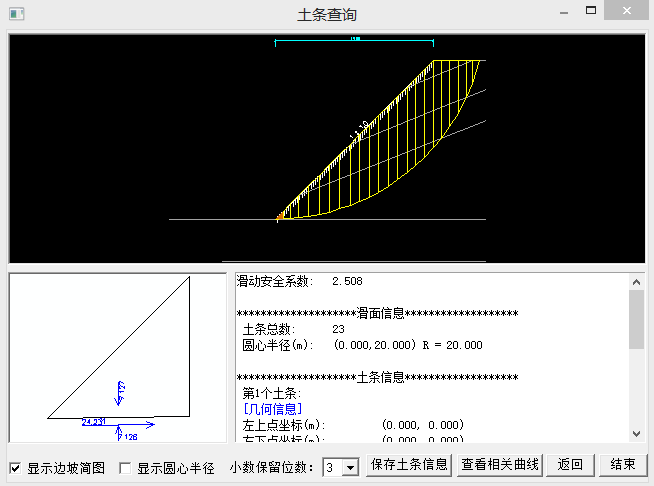Enable the 显示圆心半径 checkbox
This screenshot has height=486, width=654.
[125, 468]
